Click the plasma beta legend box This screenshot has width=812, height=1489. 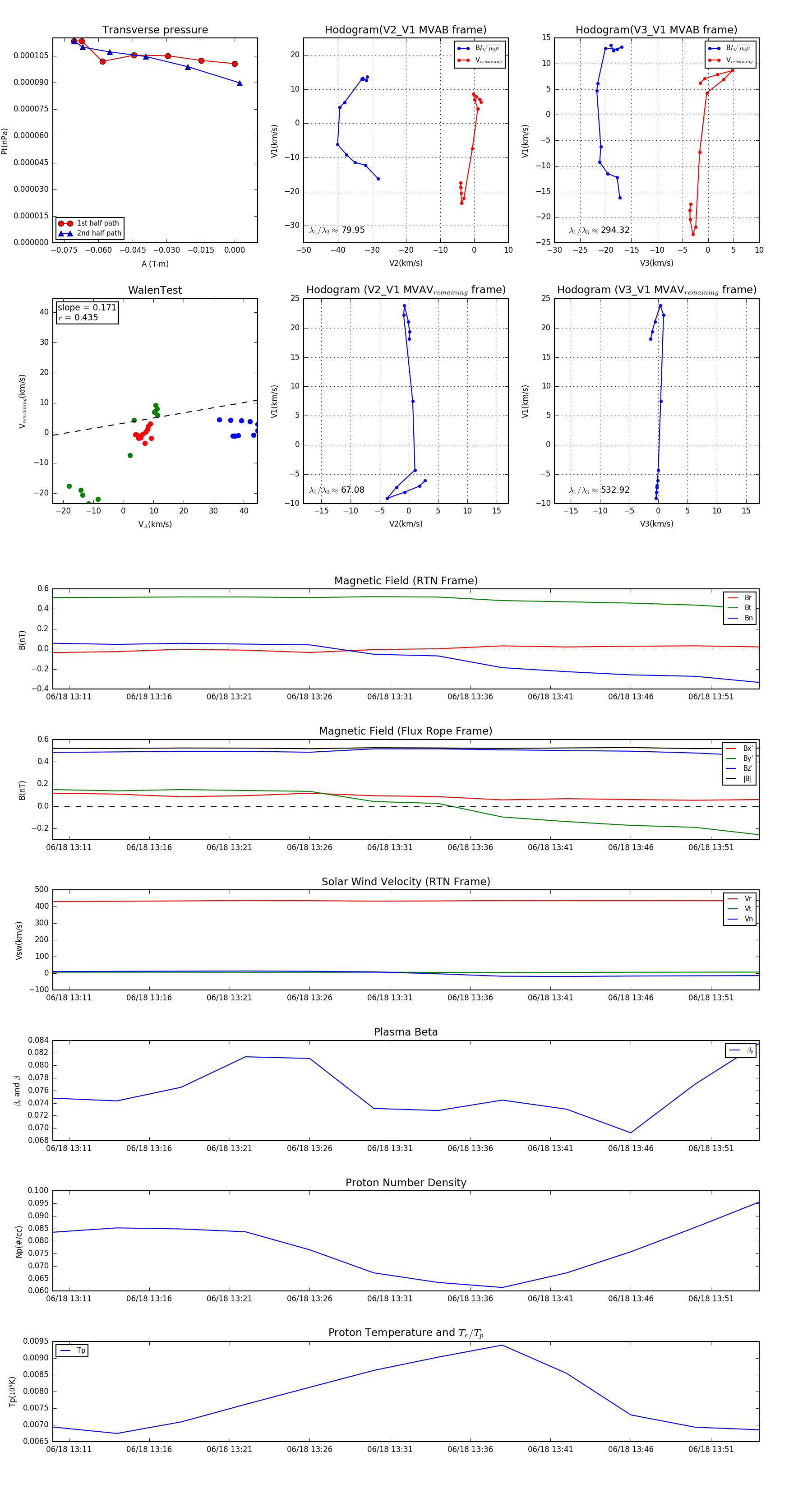point(740,1051)
